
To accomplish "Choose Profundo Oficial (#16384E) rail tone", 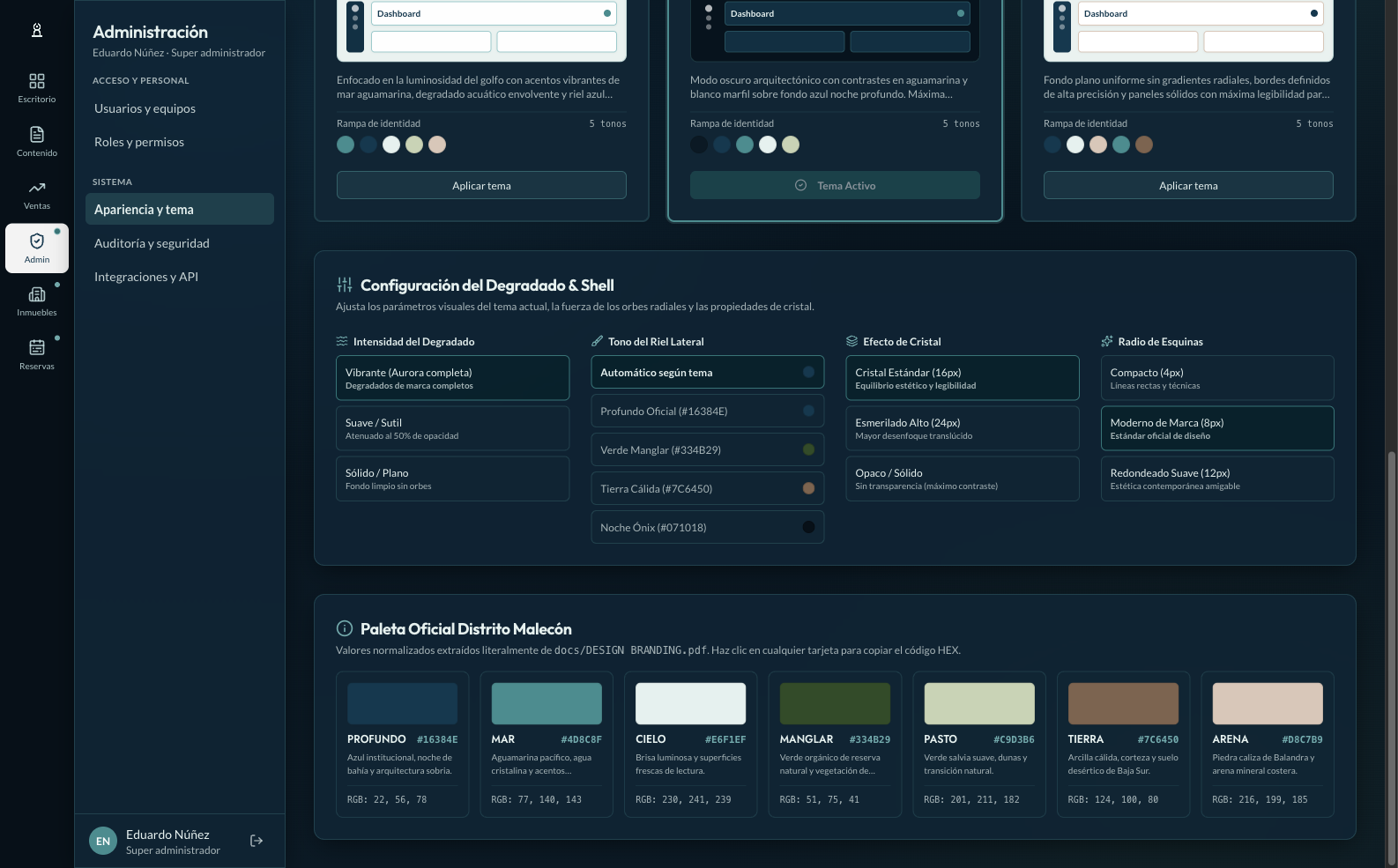I will tap(707, 411).
